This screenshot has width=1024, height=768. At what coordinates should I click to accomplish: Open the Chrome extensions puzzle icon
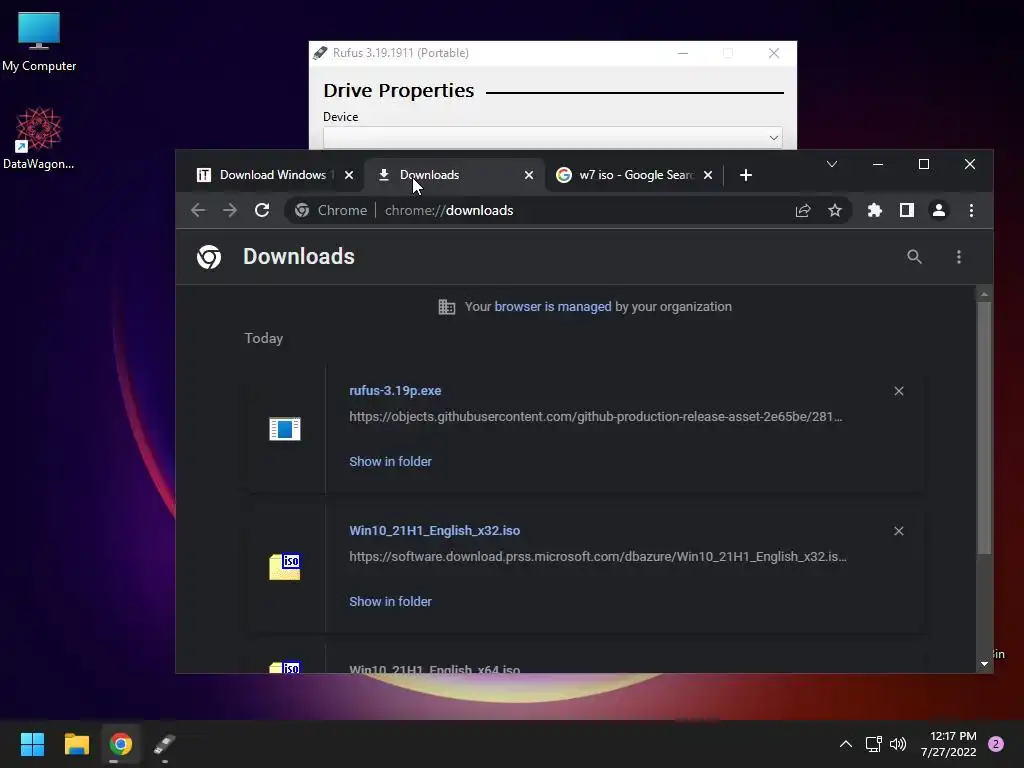[874, 210]
